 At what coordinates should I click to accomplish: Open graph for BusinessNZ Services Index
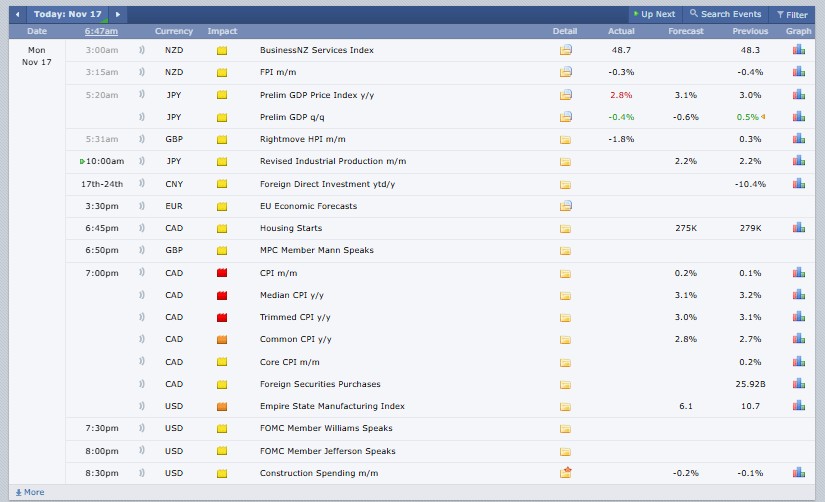tap(798, 50)
